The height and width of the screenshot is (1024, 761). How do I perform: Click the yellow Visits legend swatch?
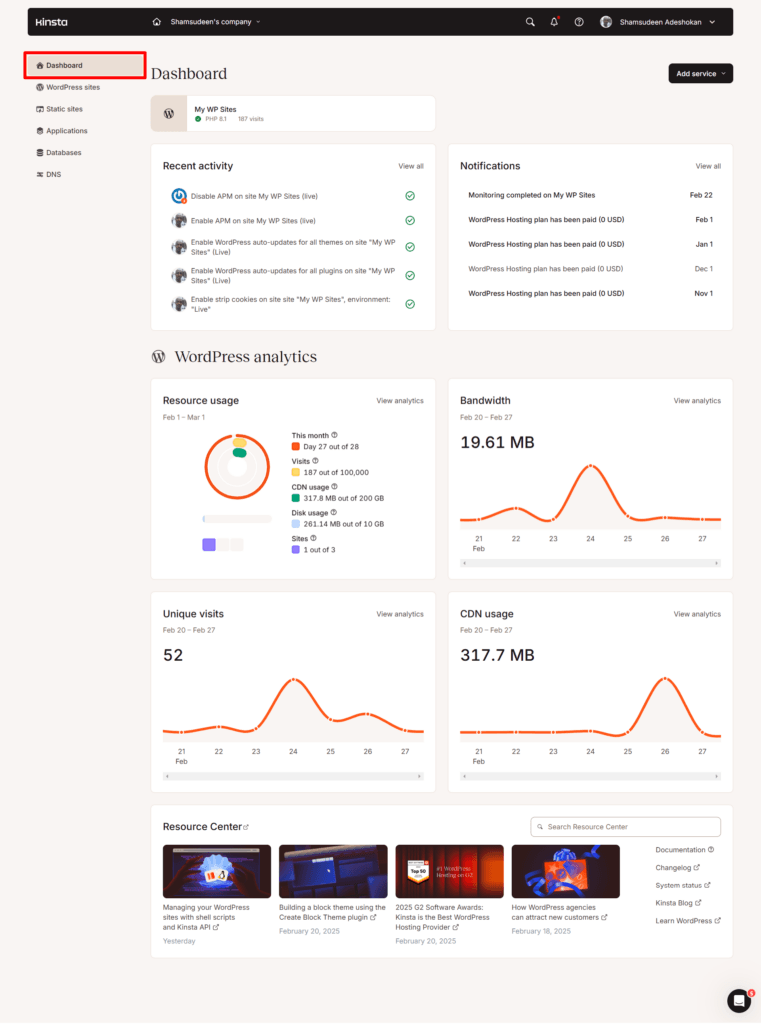[x=295, y=472]
